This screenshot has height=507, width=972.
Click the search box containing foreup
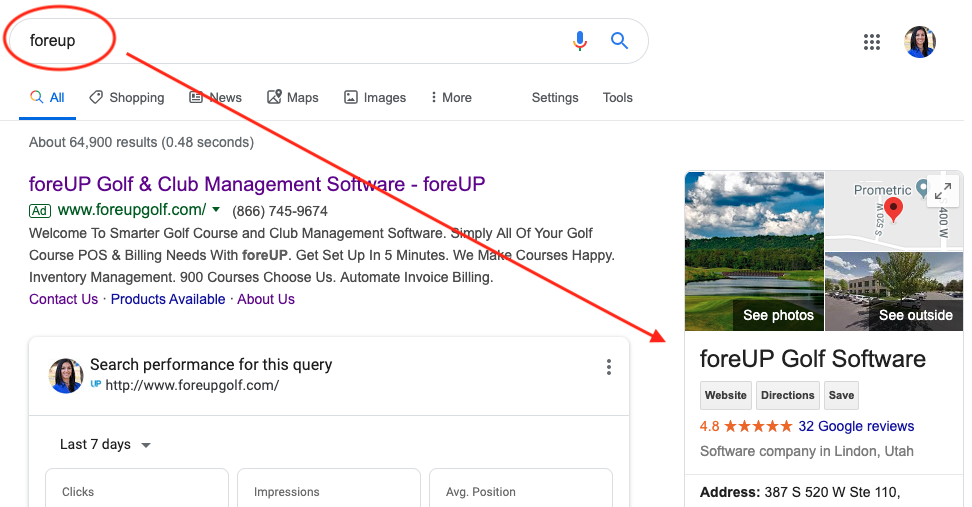(x=300, y=41)
